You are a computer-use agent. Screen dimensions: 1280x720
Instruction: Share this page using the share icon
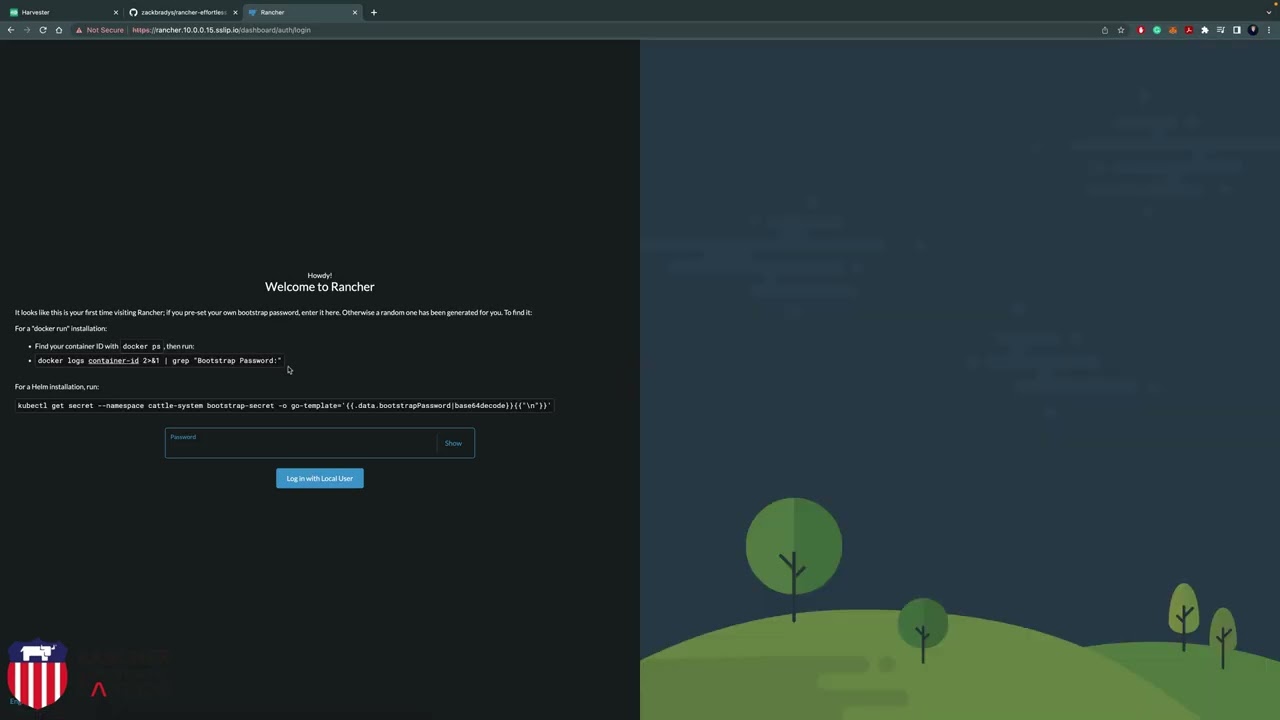(1105, 30)
